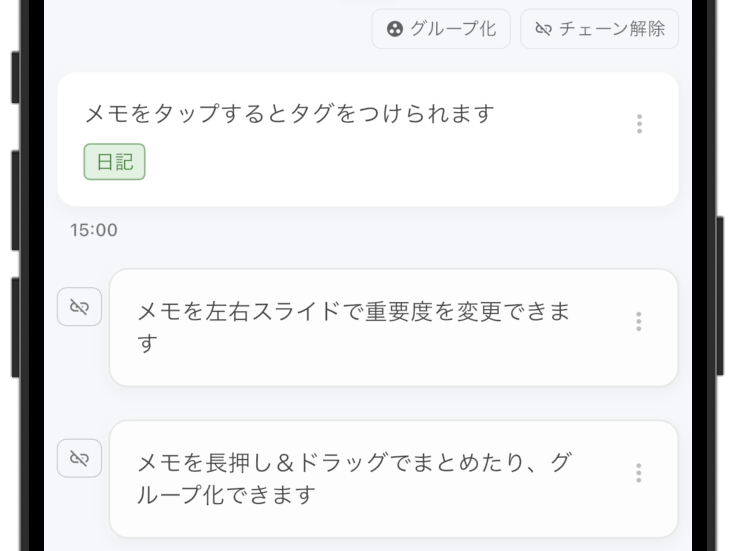
Task: Open the three-dot menu on the 長押し＆ドラッグ memo
Action: click(638, 473)
